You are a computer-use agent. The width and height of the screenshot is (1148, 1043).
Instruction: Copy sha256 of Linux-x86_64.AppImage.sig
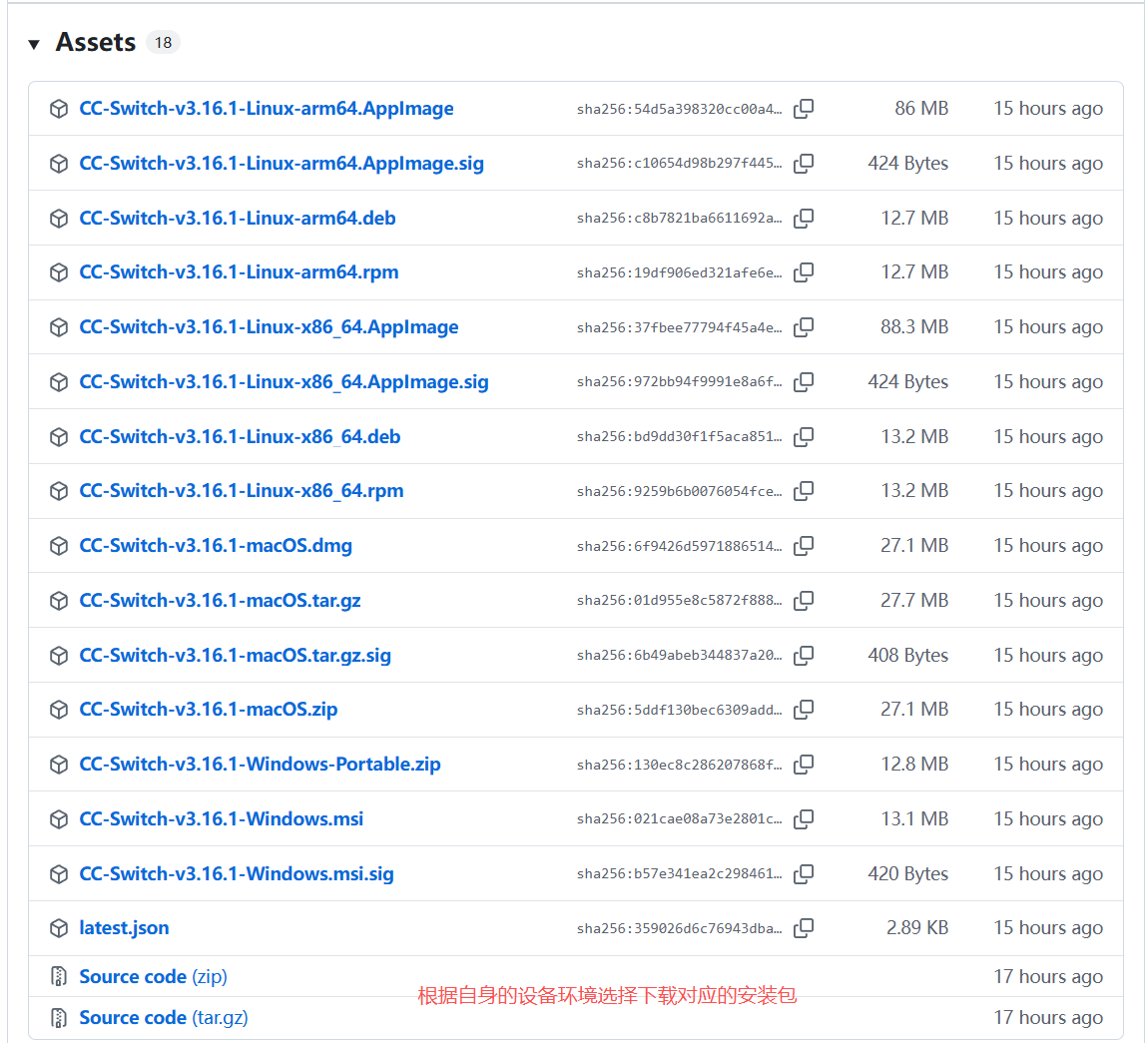(x=804, y=382)
